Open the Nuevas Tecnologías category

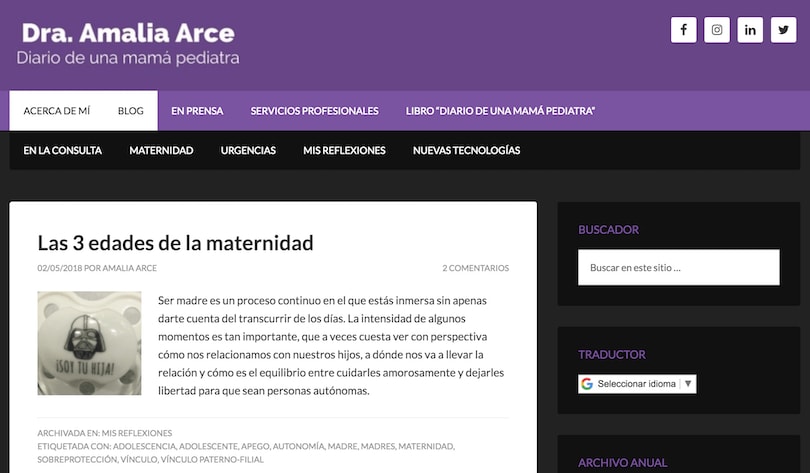coord(466,151)
